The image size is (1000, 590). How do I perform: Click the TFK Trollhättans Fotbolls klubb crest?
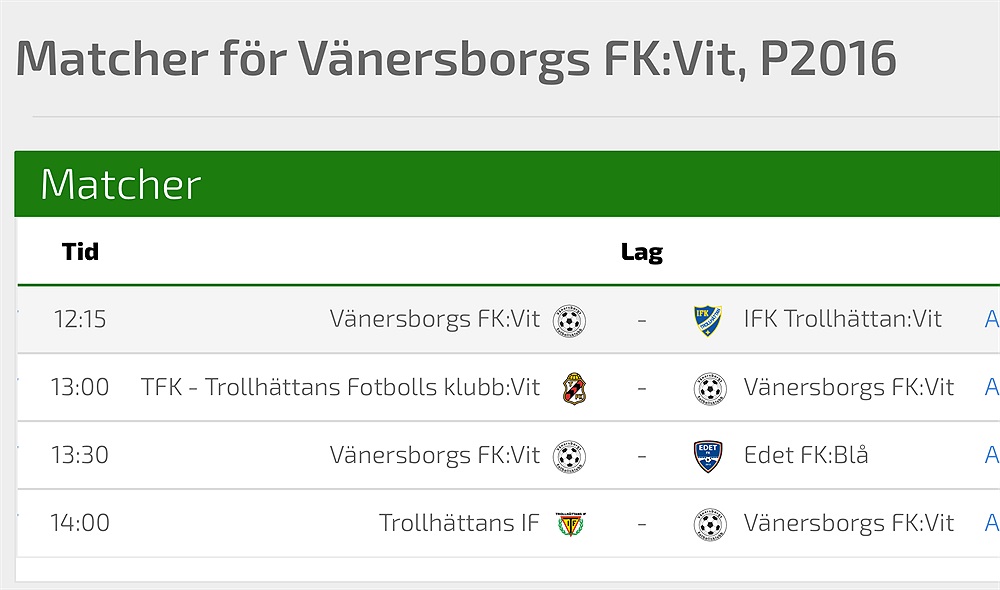pos(573,388)
